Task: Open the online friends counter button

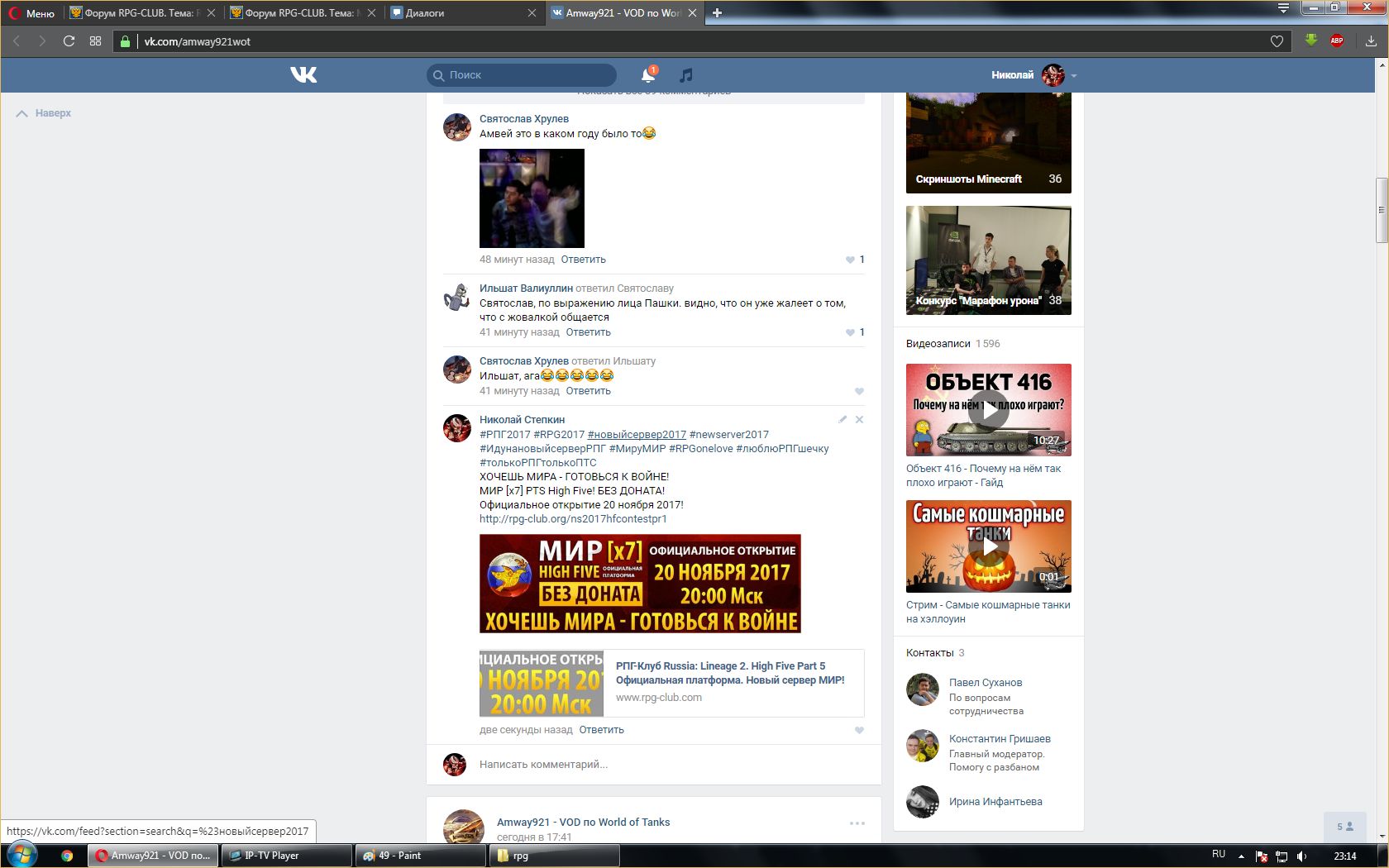Action: (x=1345, y=827)
